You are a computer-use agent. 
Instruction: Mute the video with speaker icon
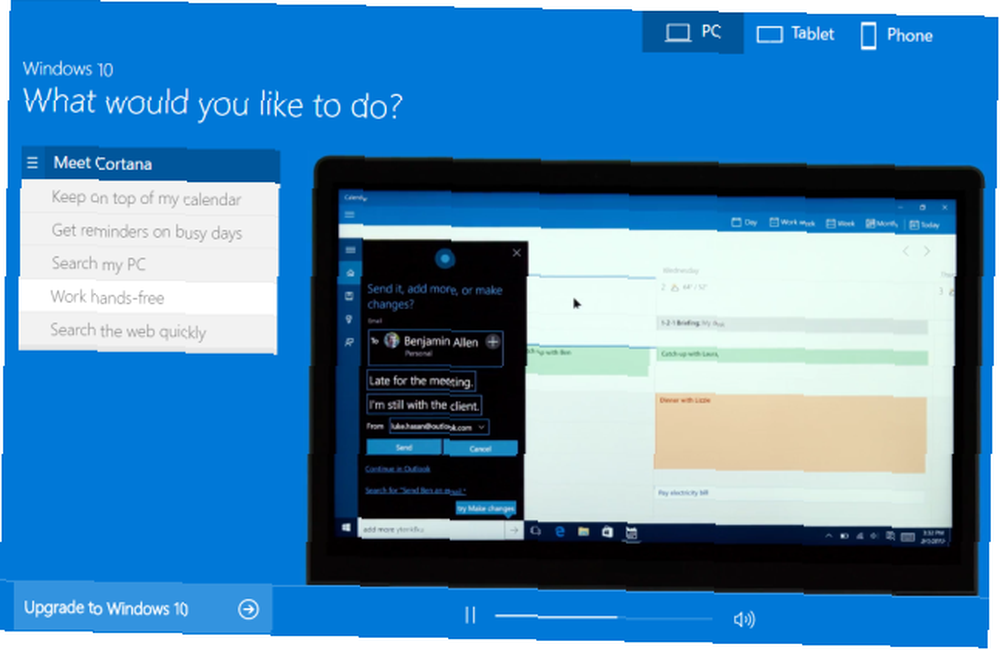tap(744, 619)
